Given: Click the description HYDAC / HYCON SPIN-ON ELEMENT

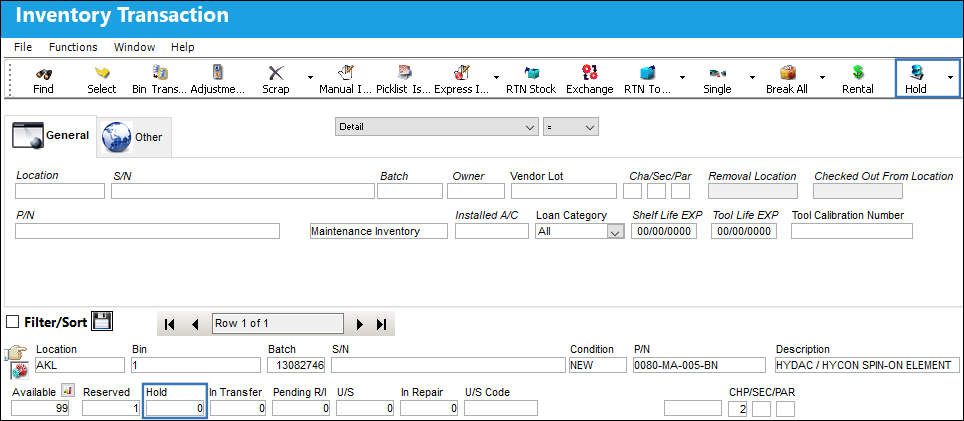Looking at the screenshot, I should click(867, 365).
